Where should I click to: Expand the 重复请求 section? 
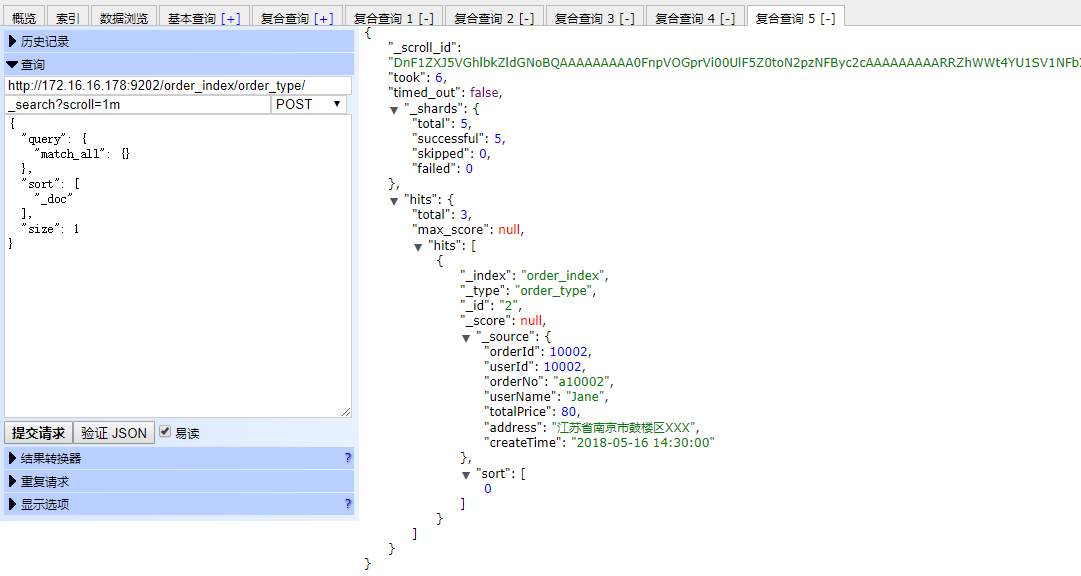click(x=179, y=481)
